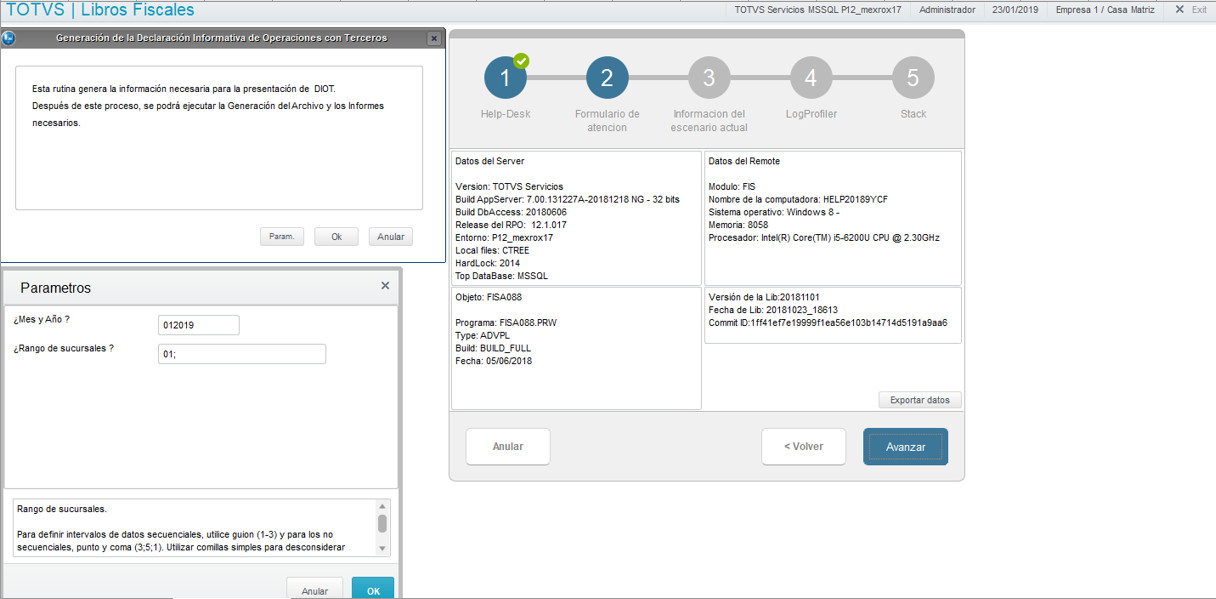Click the ¿Mes y Año ? label
The height and width of the screenshot is (599, 1216).
[x=41, y=319]
